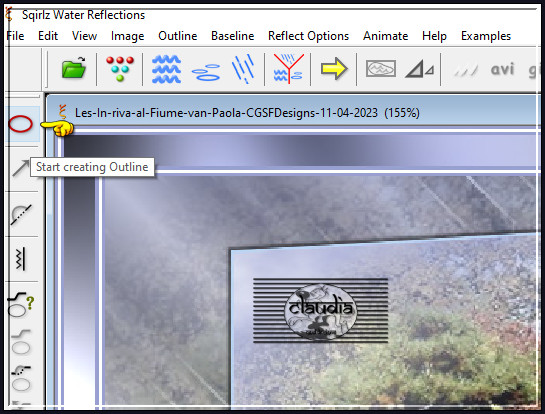This screenshot has height=414, width=545.
Task: Click the outline help question mark icon
Action: pos(21,305)
